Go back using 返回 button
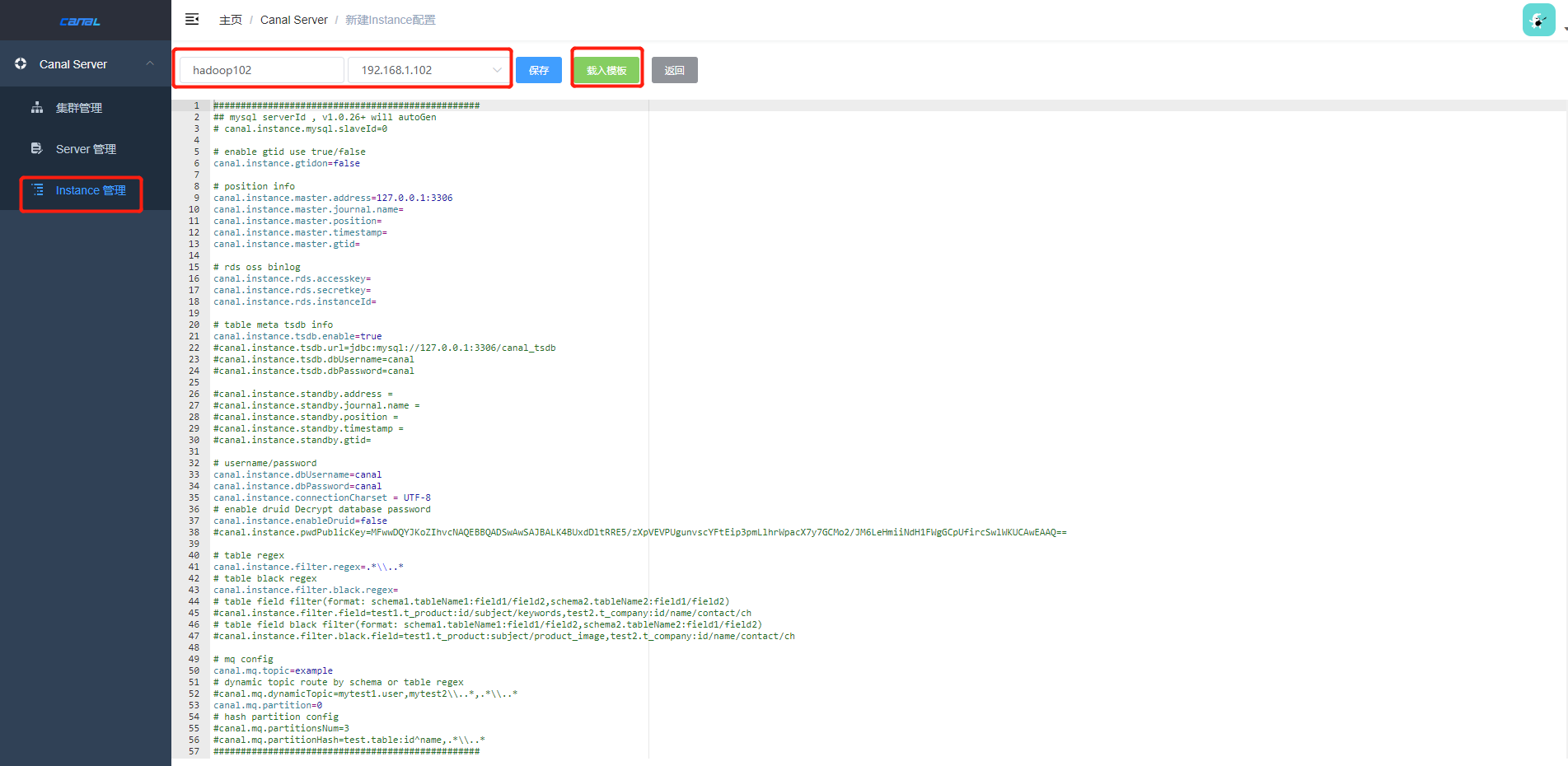 [x=675, y=70]
